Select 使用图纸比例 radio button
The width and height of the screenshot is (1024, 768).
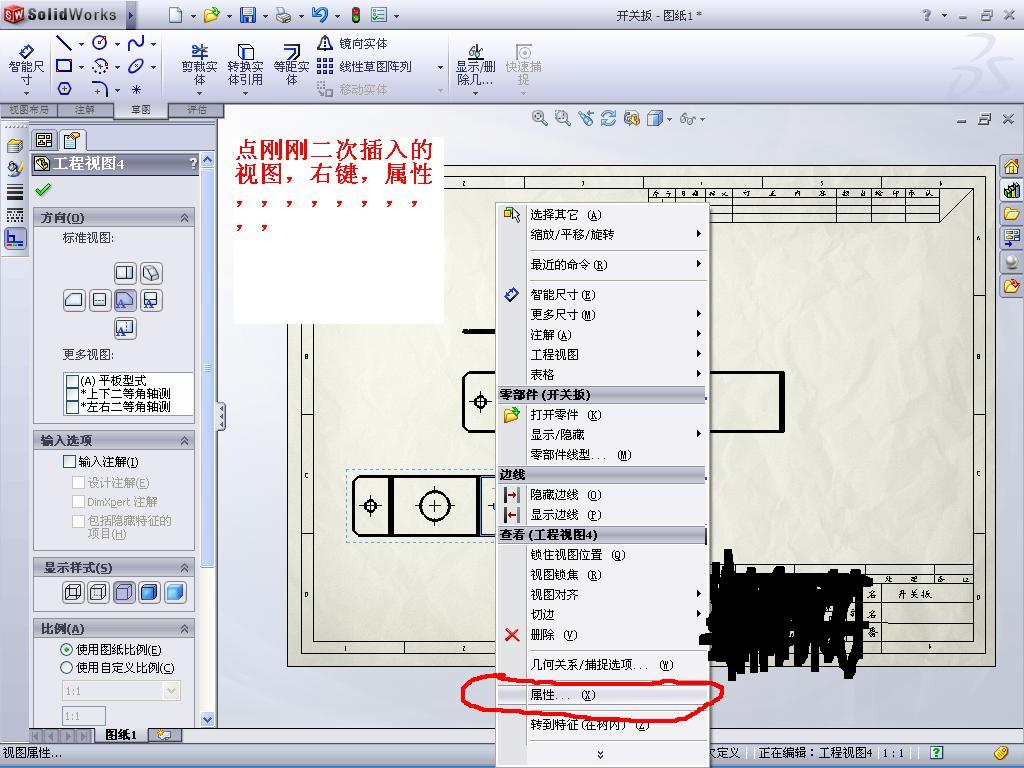tap(66, 650)
